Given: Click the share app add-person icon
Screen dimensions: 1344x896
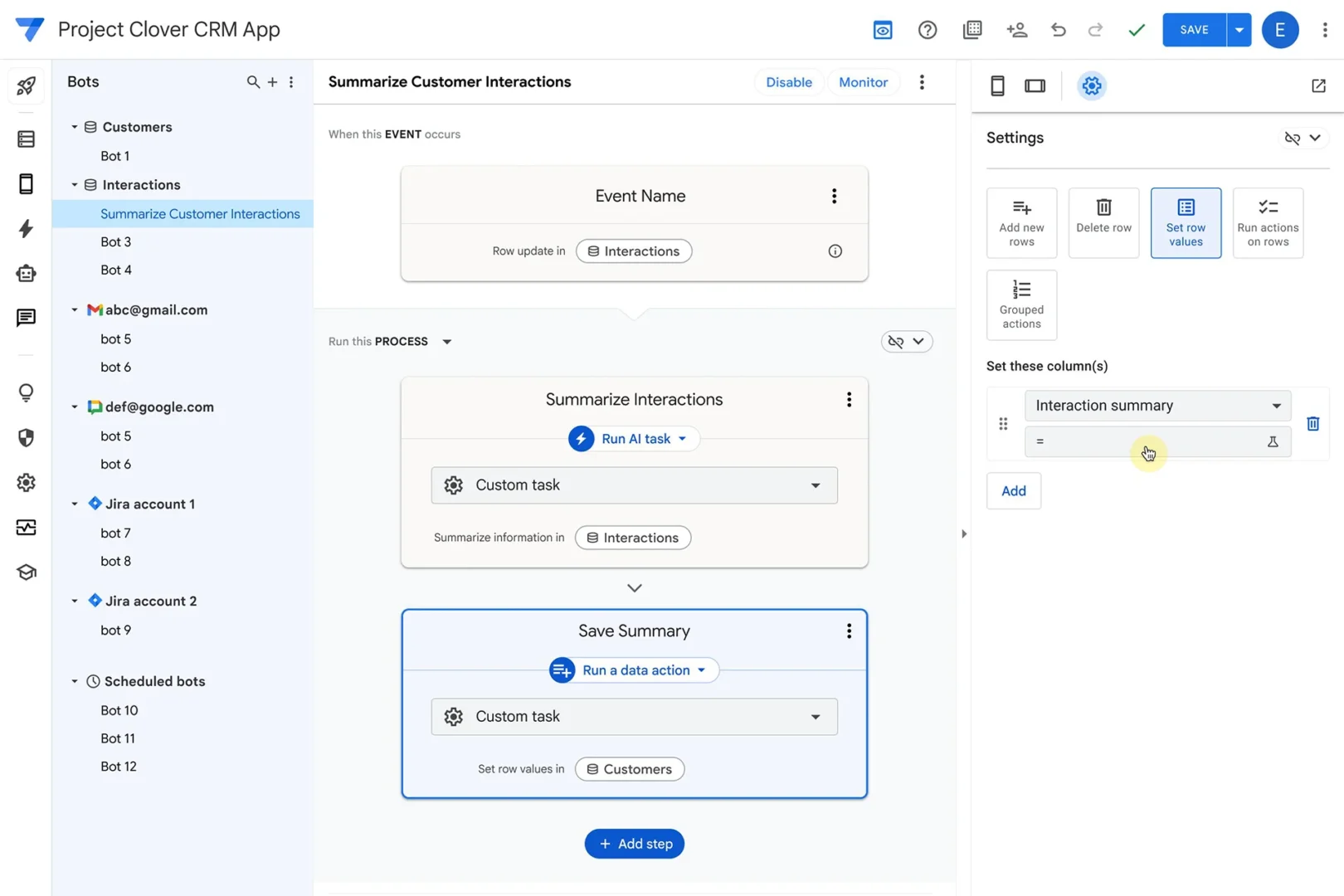Looking at the screenshot, I should 1017,30.
